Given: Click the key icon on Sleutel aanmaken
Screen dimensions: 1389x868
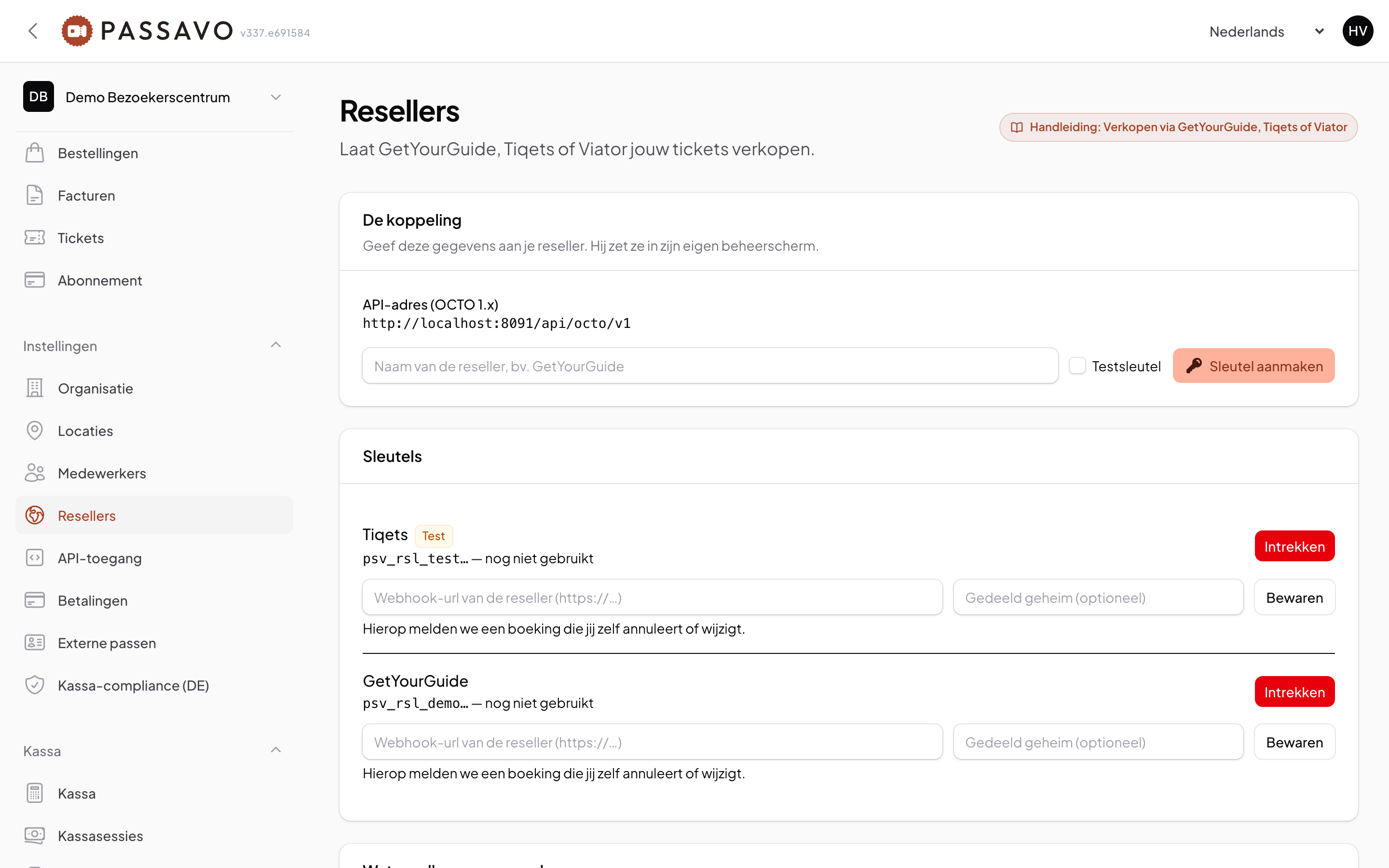Looking at the screenshot, I should (x=1194, y=366).
